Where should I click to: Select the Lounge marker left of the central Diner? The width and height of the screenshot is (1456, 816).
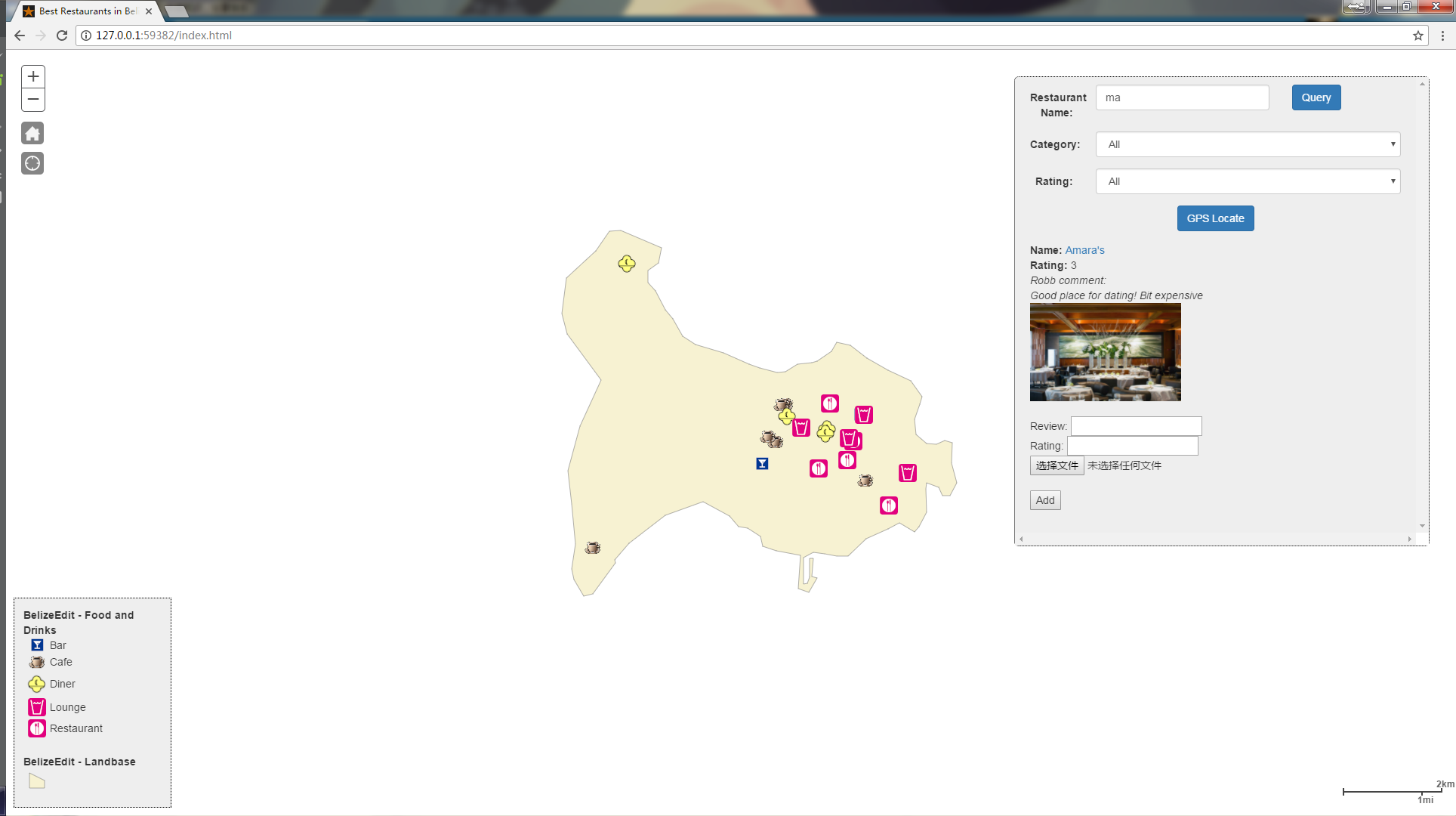click(801, 428)
